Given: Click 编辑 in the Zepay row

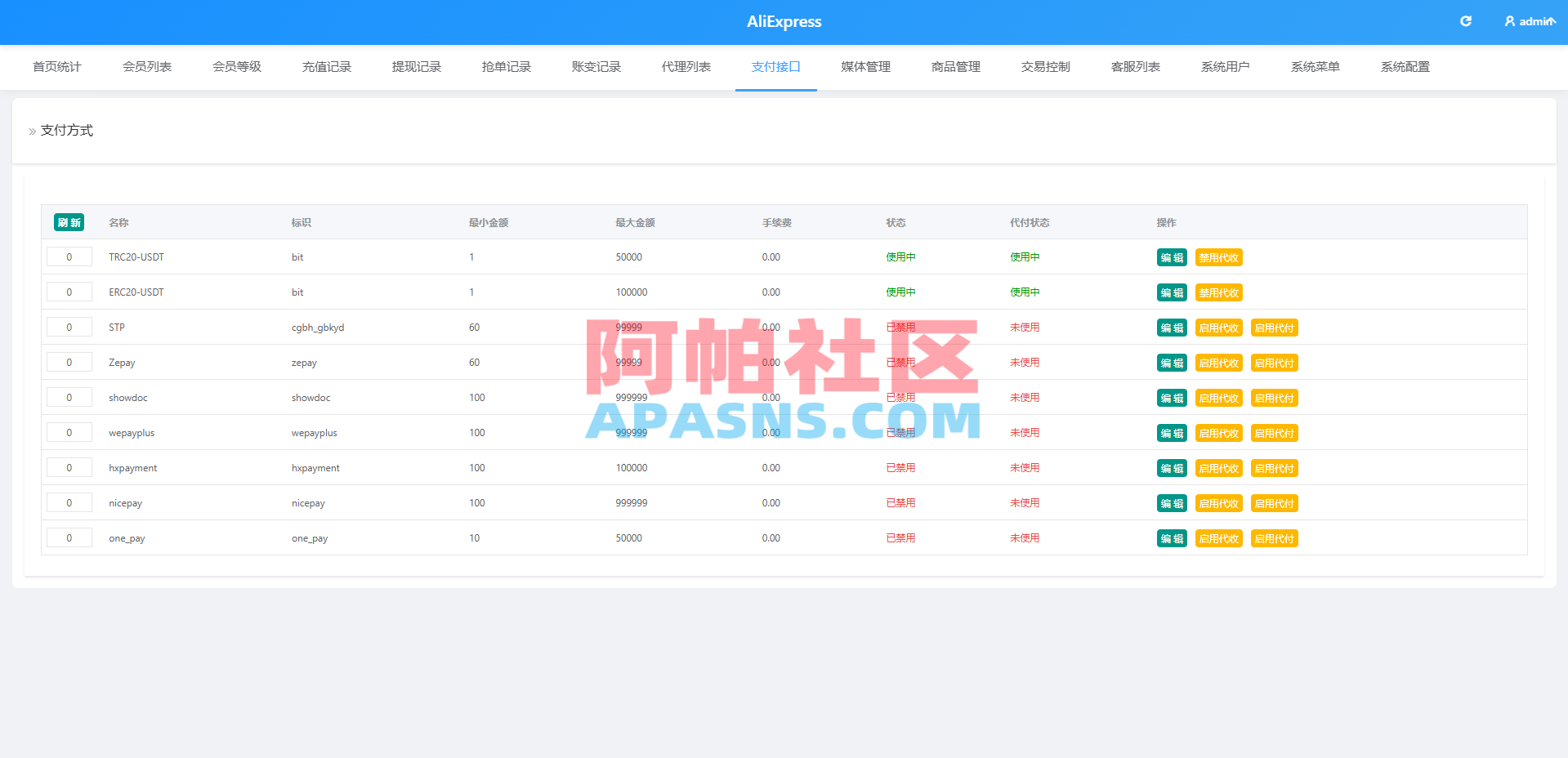Looking at the screenshot, I should pyautogui.click(x=1172, y=363).
